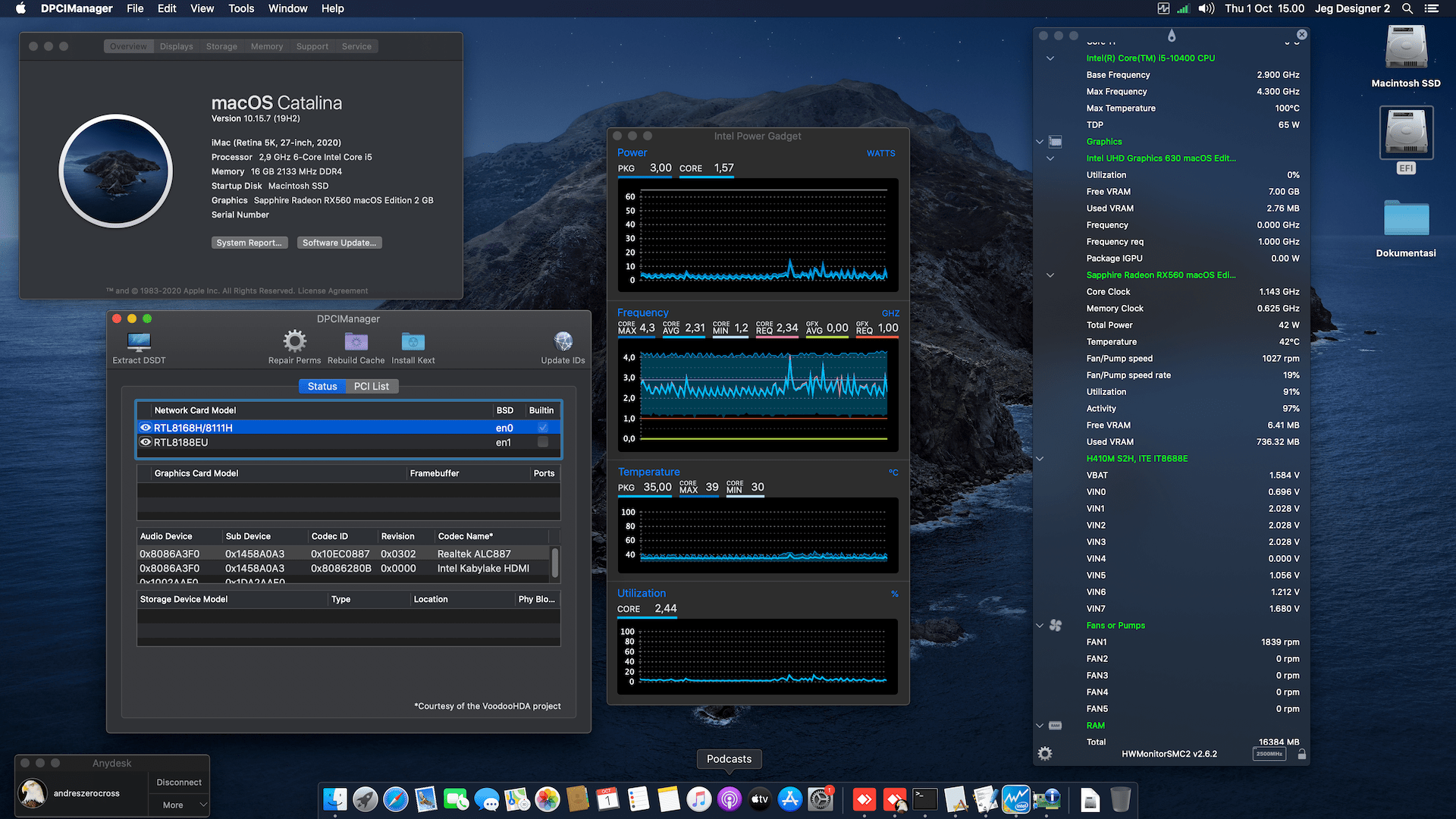
Task: Switch to the PCI List tab
Action: click(x=371, y=386)
